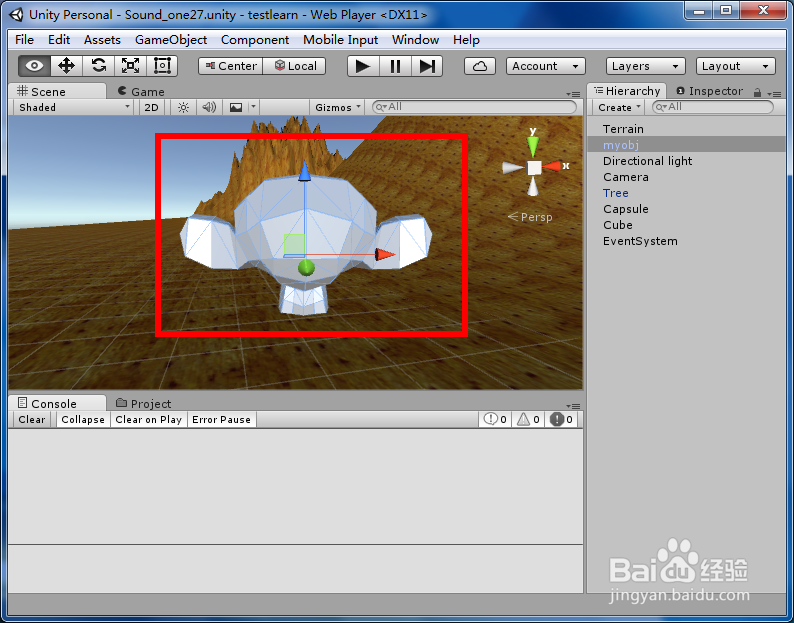Open the Layers dropdown
The height and width of the screenshot is (623, 794).
point(645,66)
